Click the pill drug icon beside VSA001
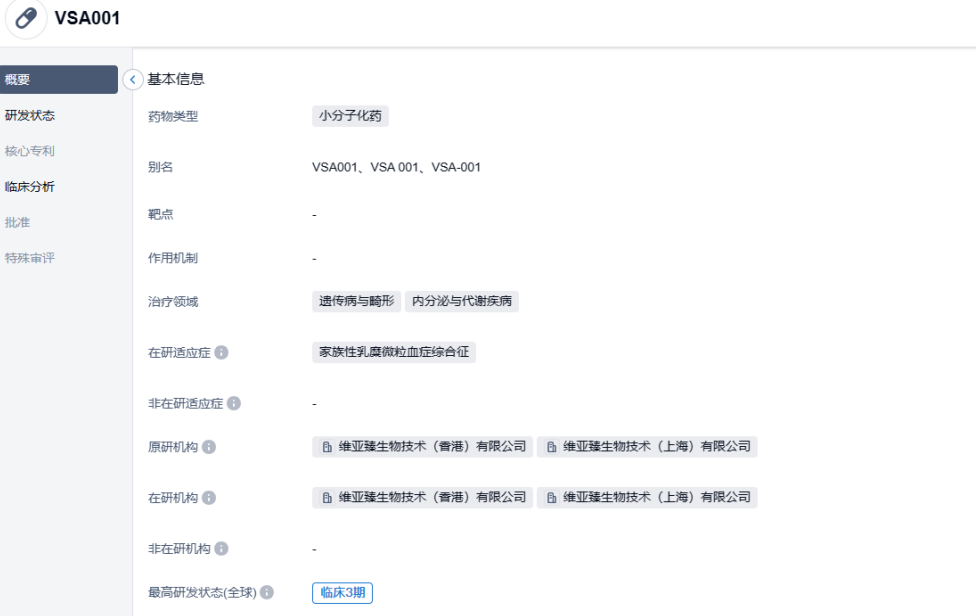The height and width of the screenshot is (616, 976). [x=27, y=19]
